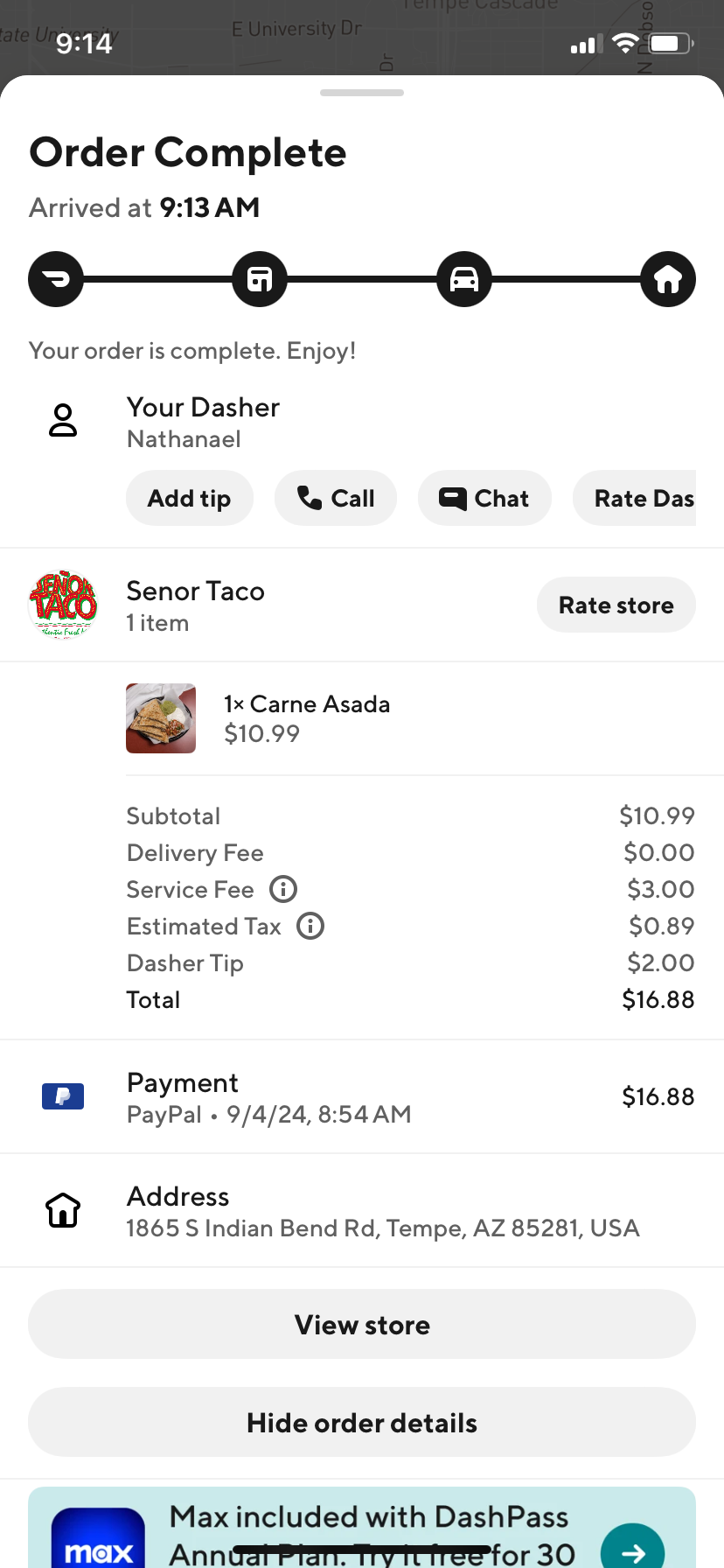Tap the Carne Asada item thumbnail
Image resolution: width=724 pixels, height=1568 pixels.
(x=161, y=718)
